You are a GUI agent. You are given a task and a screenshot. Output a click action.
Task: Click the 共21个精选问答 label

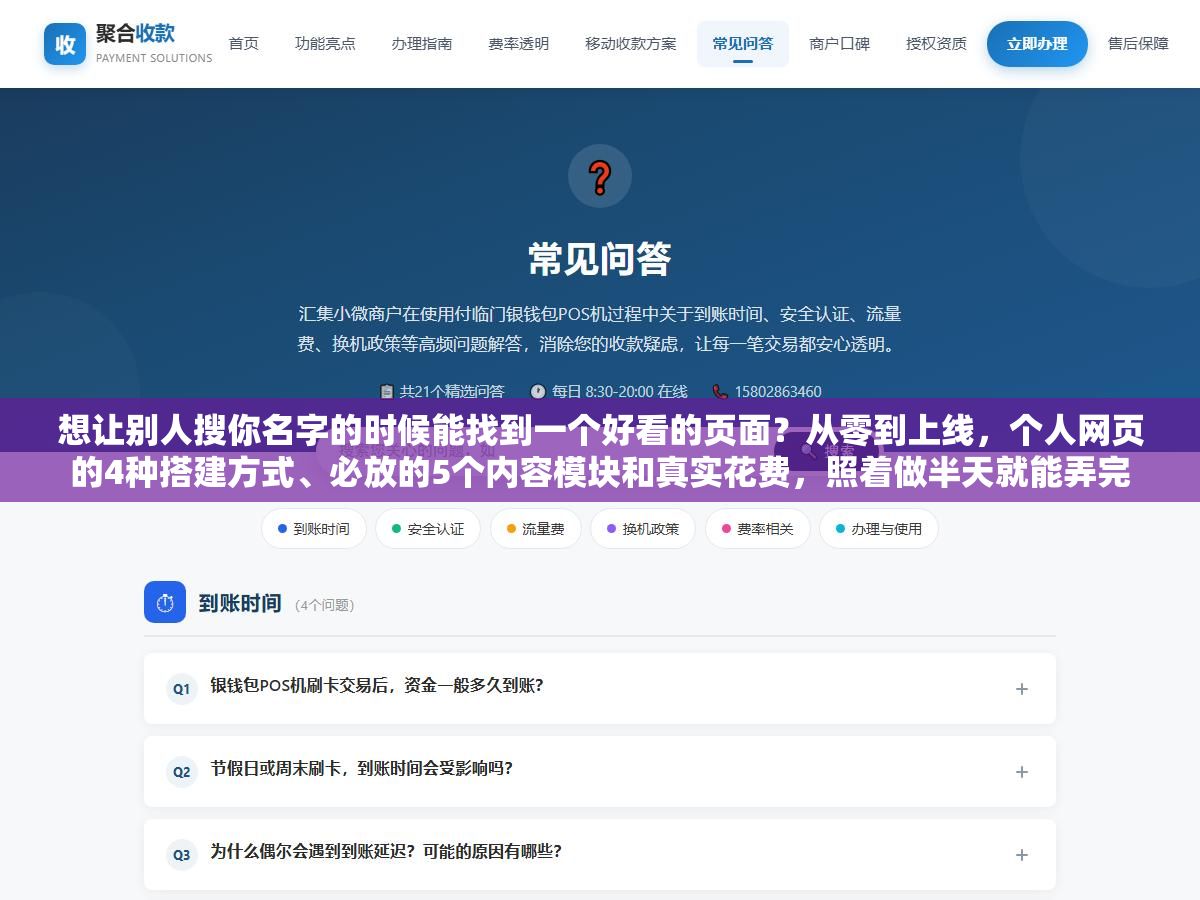[x=452, y=392]
